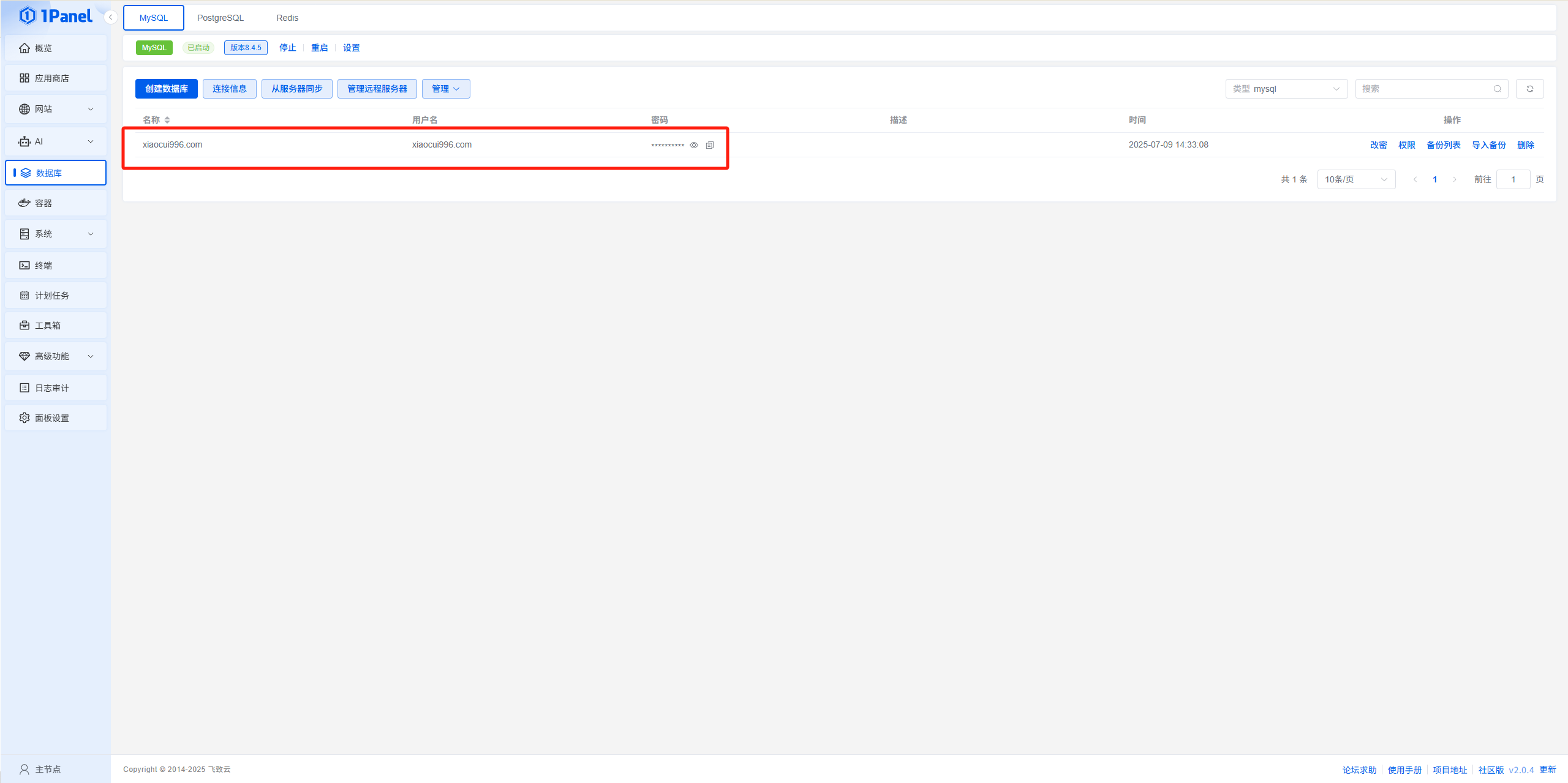
Task: Click the refresh icon button
Action: (1529, 89)
